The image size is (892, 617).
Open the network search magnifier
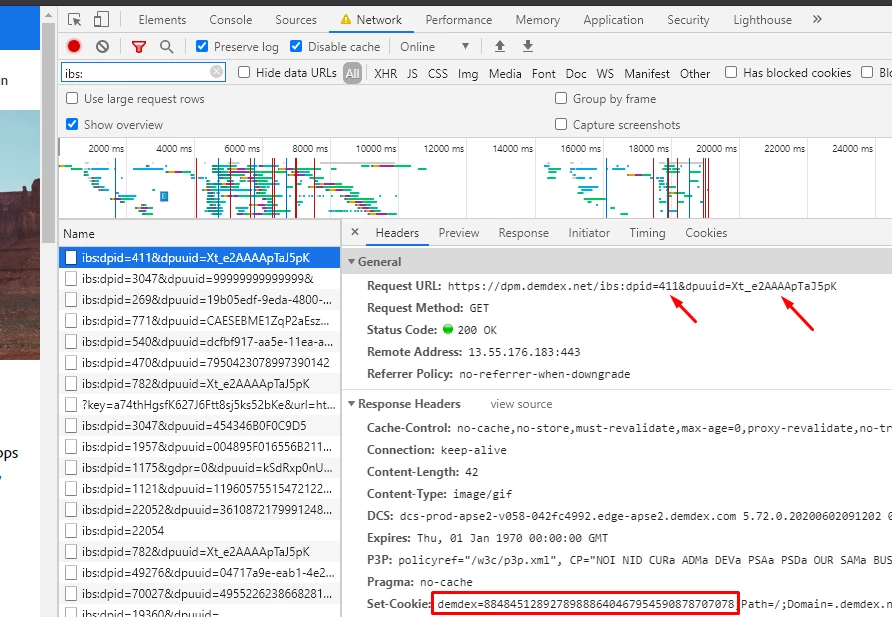click(167, 47)
